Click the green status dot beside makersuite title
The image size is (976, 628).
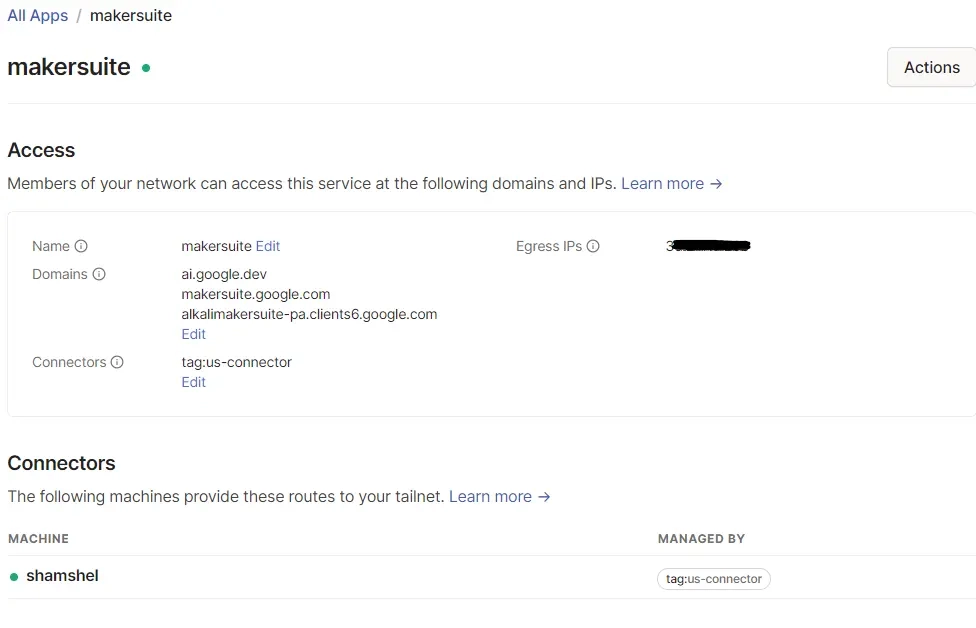pos(146,68)
